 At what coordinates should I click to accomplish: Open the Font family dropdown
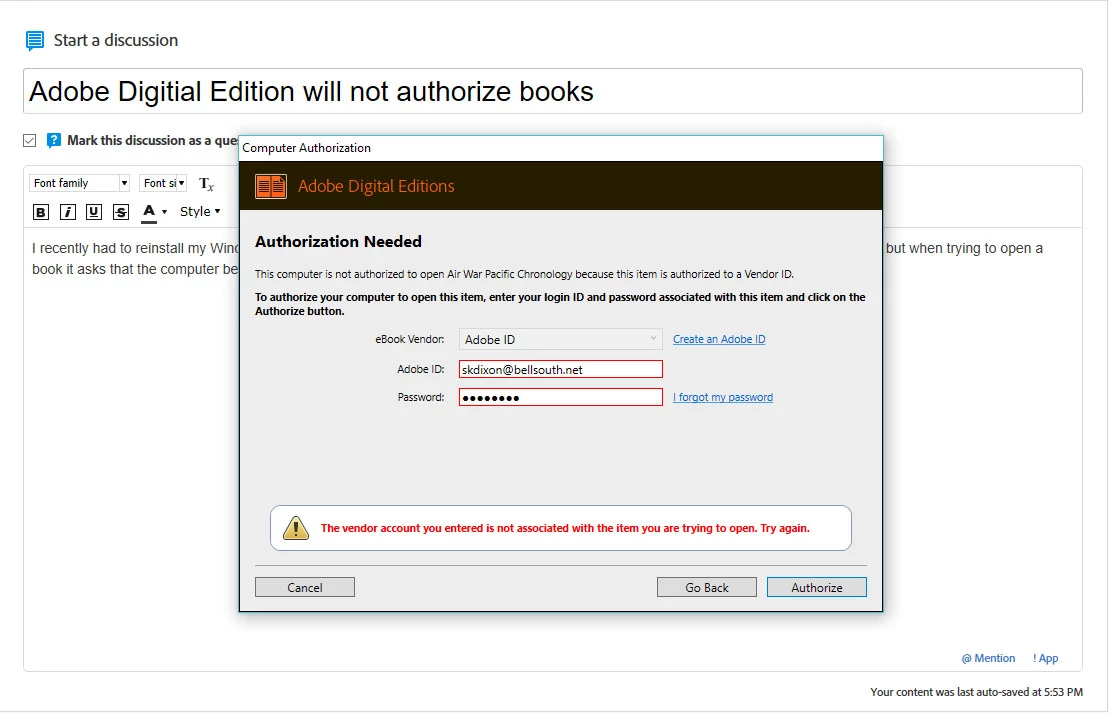coord(79,183)
